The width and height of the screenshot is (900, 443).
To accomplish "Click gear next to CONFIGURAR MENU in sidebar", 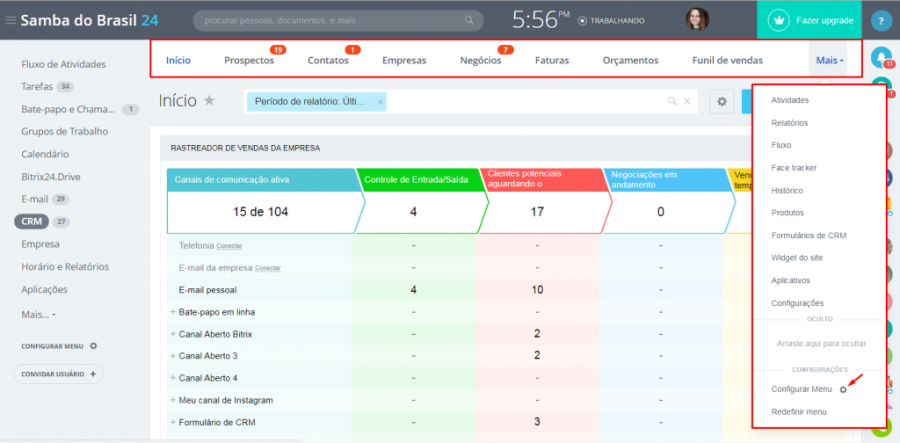I will click(94, 346).
